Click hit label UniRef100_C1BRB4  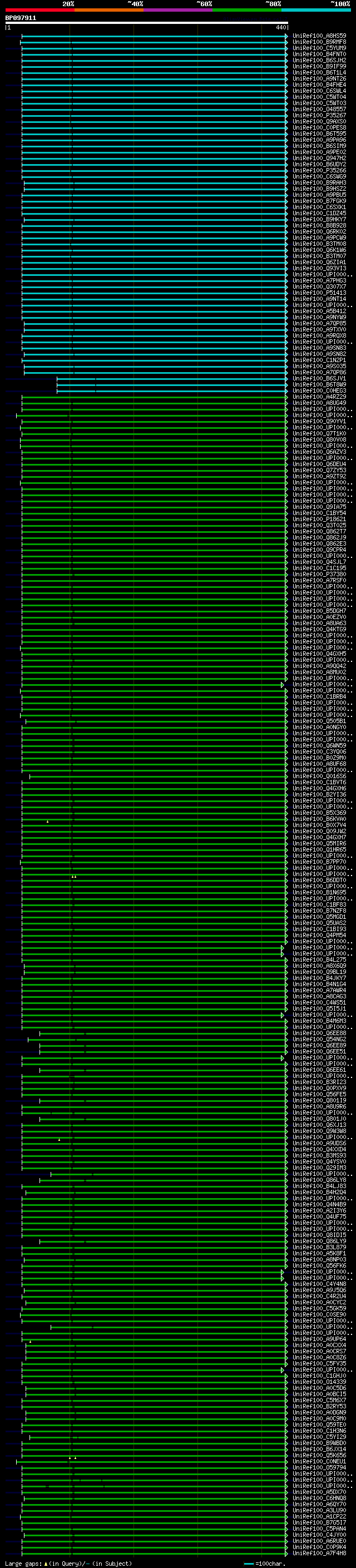(319, 697)
